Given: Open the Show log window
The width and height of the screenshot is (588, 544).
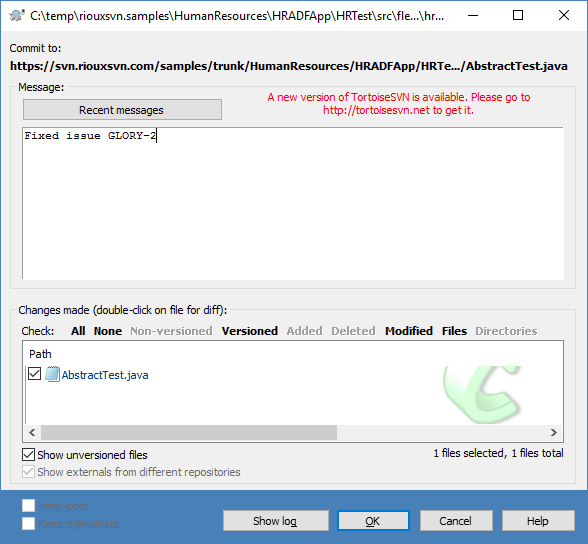Looking at the screenshot, I should pyautogui.click(x=276, y=521).
